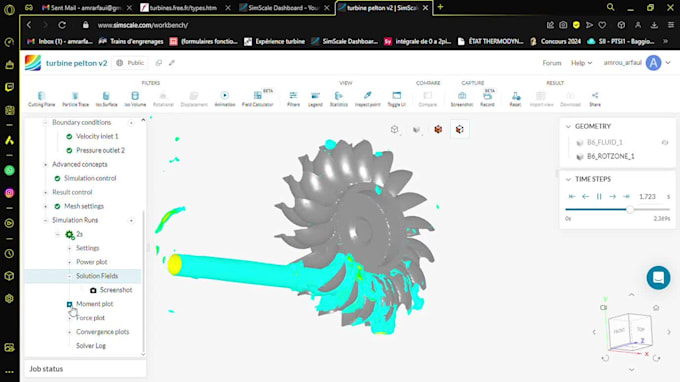Start the Record capture tool
This screenshot has width=680, height=382.
point(487,99)
